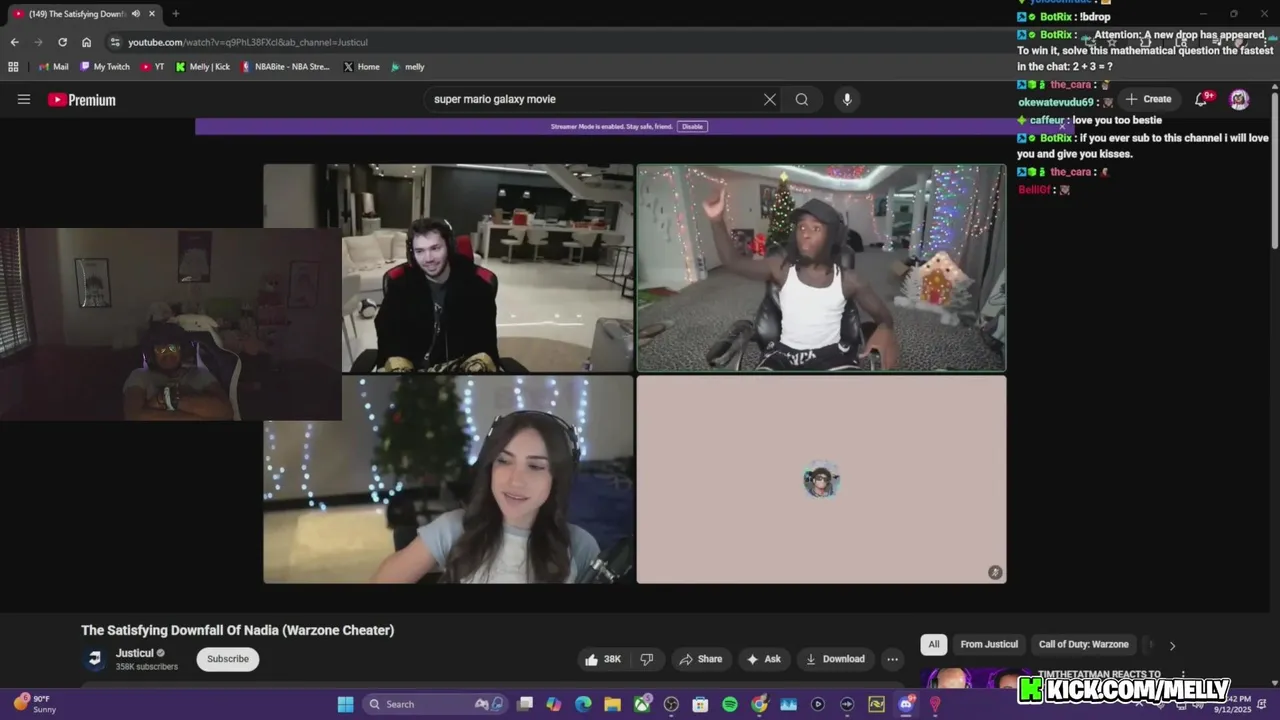The height and width of the screenshot is (720, 1280).
Task: Open Discord from the taskbar
Action: tap(906, 704)
